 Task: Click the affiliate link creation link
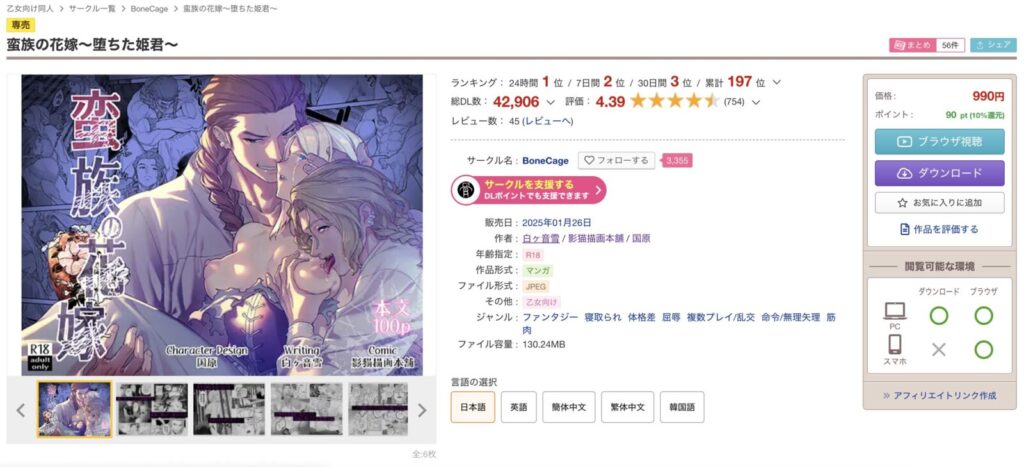coord(939,395)
